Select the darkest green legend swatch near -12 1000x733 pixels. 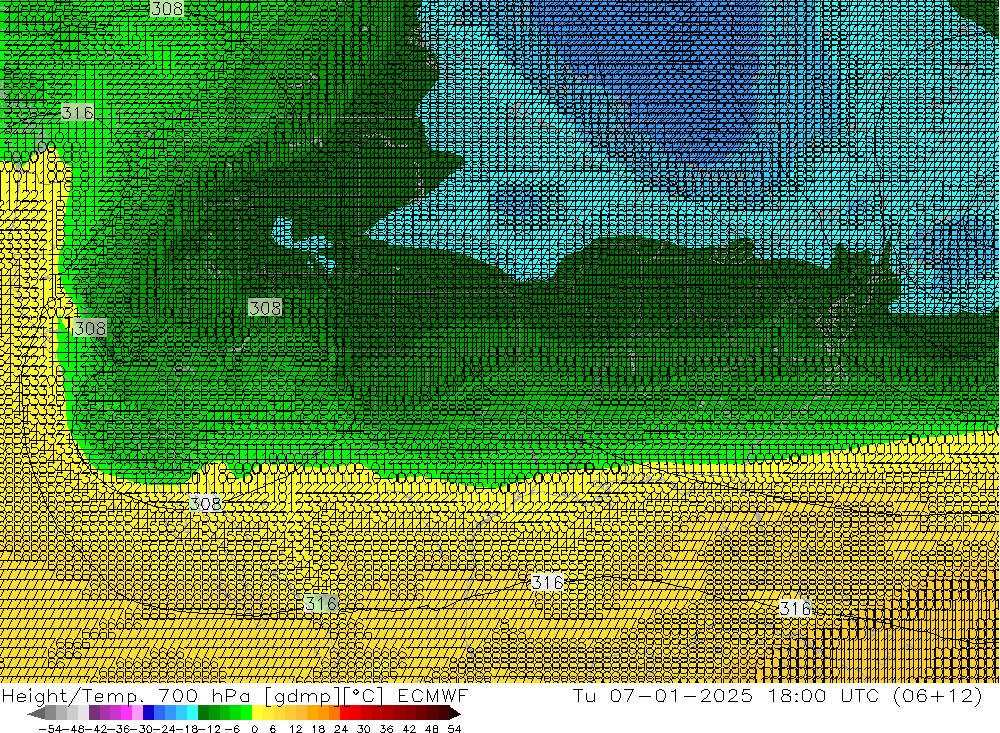pyautogui.click(x=203, y=713)
